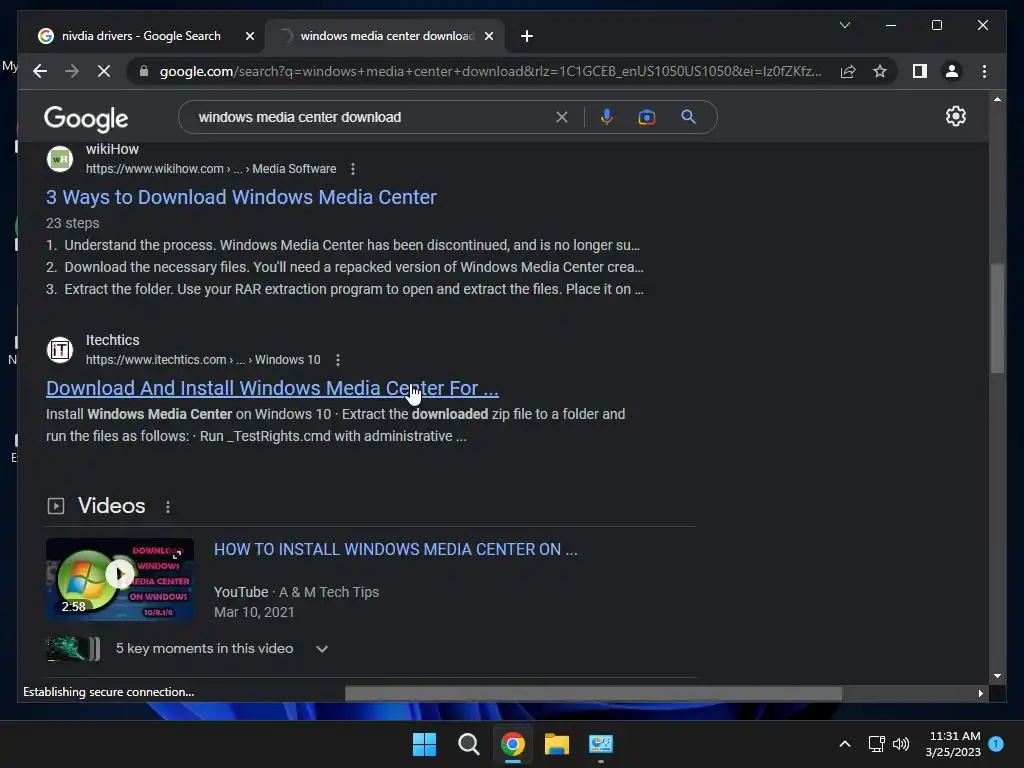Open the network status tray icon
Image resolution: width=1024 pixels, height=768 pixels.
(x=876, y=744)
